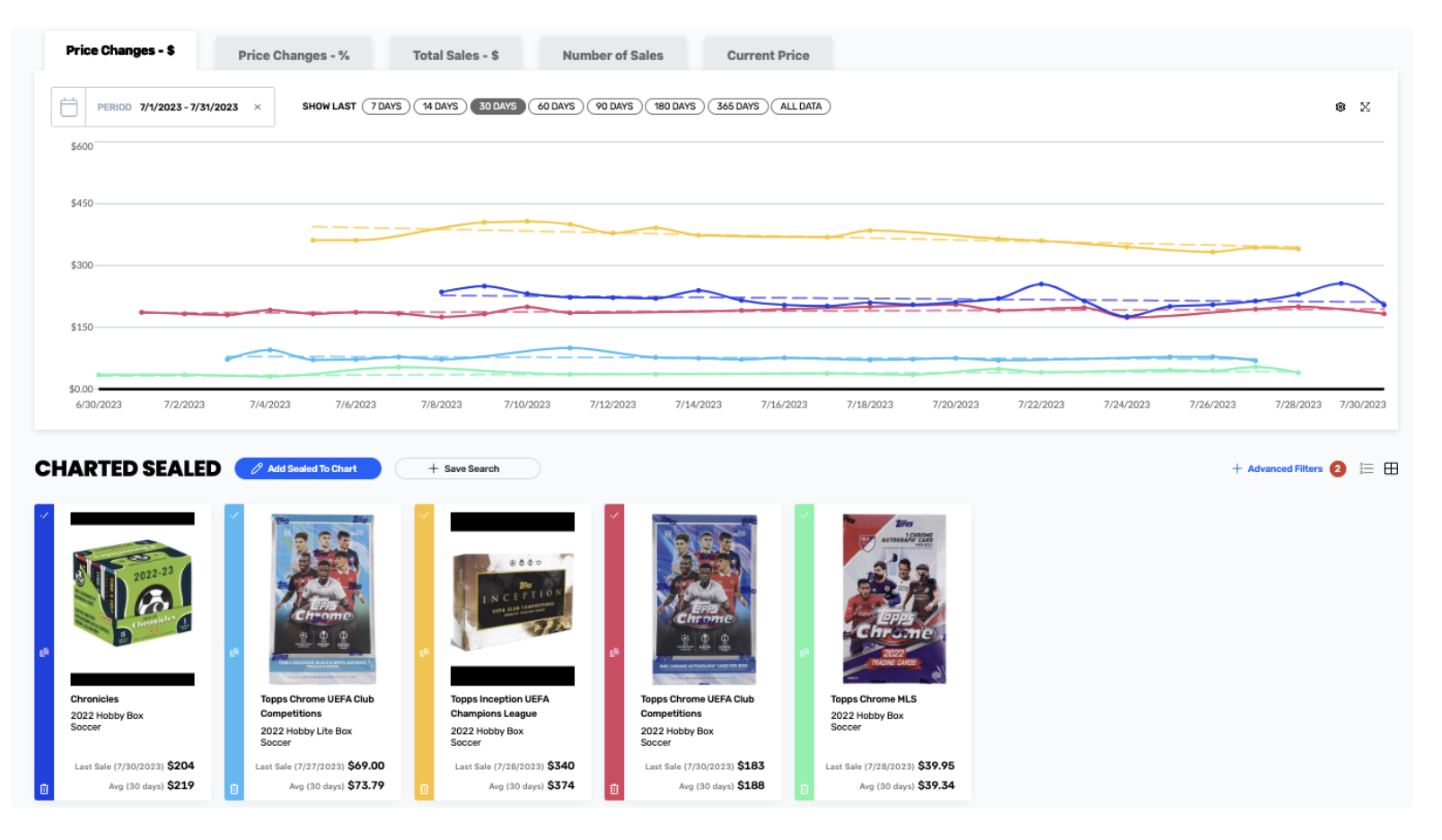Click copy icon on red UEFA Hobby Box strip
Screen dimensions: 1442x840
pyautogui.click(x=614, y=652)
